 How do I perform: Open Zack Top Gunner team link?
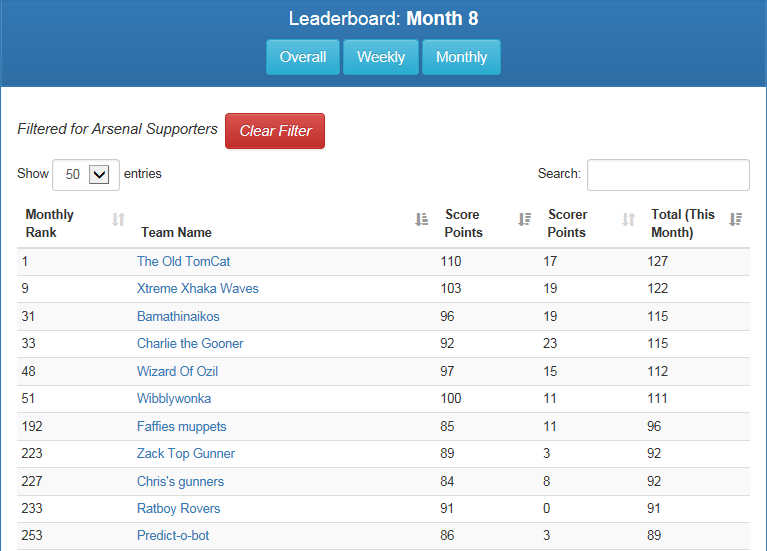[186, 454]
